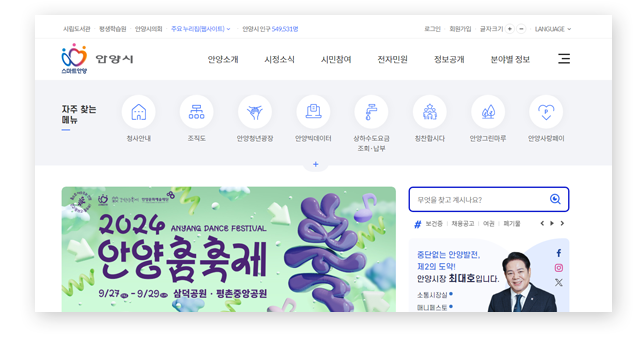Open the 칭찬합시다 icon
Viewport: 640px width, 362px height.
(x=429, y=112)
